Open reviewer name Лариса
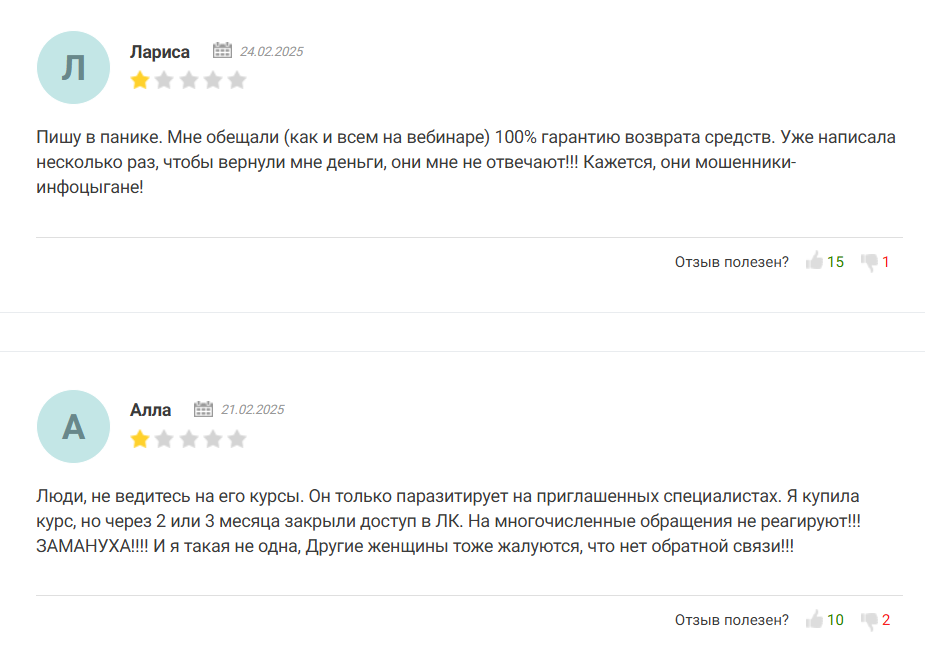 (x=160, y=52)
